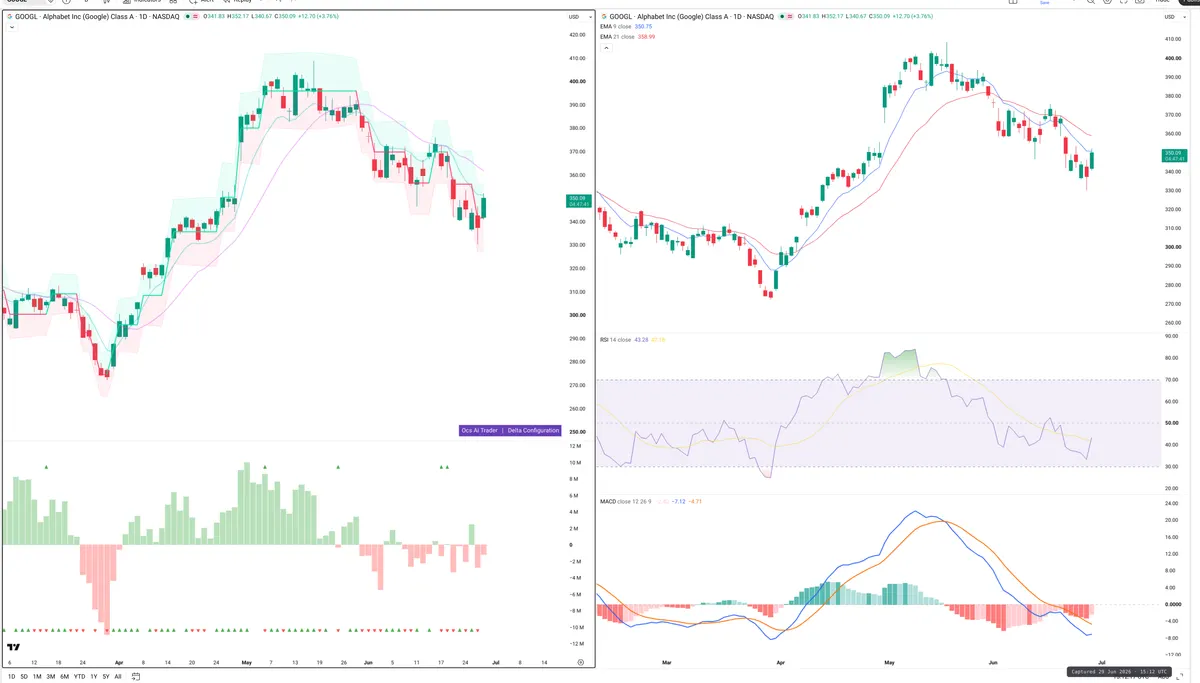The height and width of the screenshot is (683, 1200).
Task: Click the -12 M volume axis label
Action: [x=576, y=643]
